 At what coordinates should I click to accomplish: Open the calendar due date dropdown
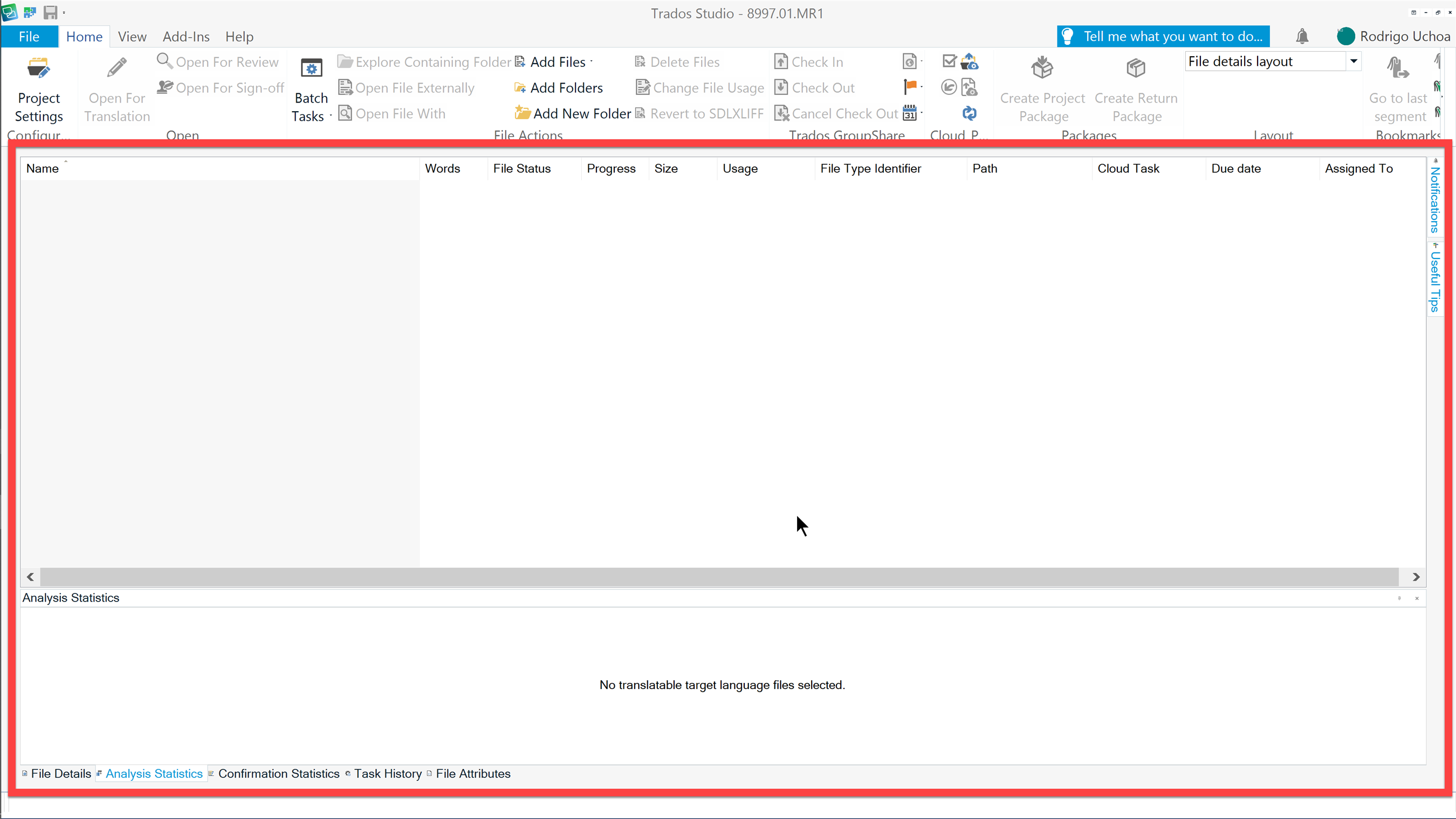pyautogui.click(x=912, y=113)
